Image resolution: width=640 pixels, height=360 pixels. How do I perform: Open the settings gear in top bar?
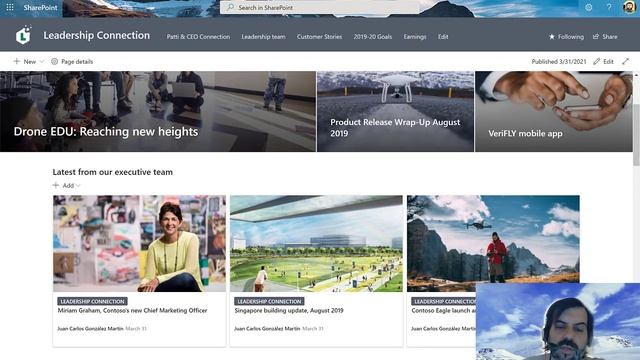coord(588,7)
